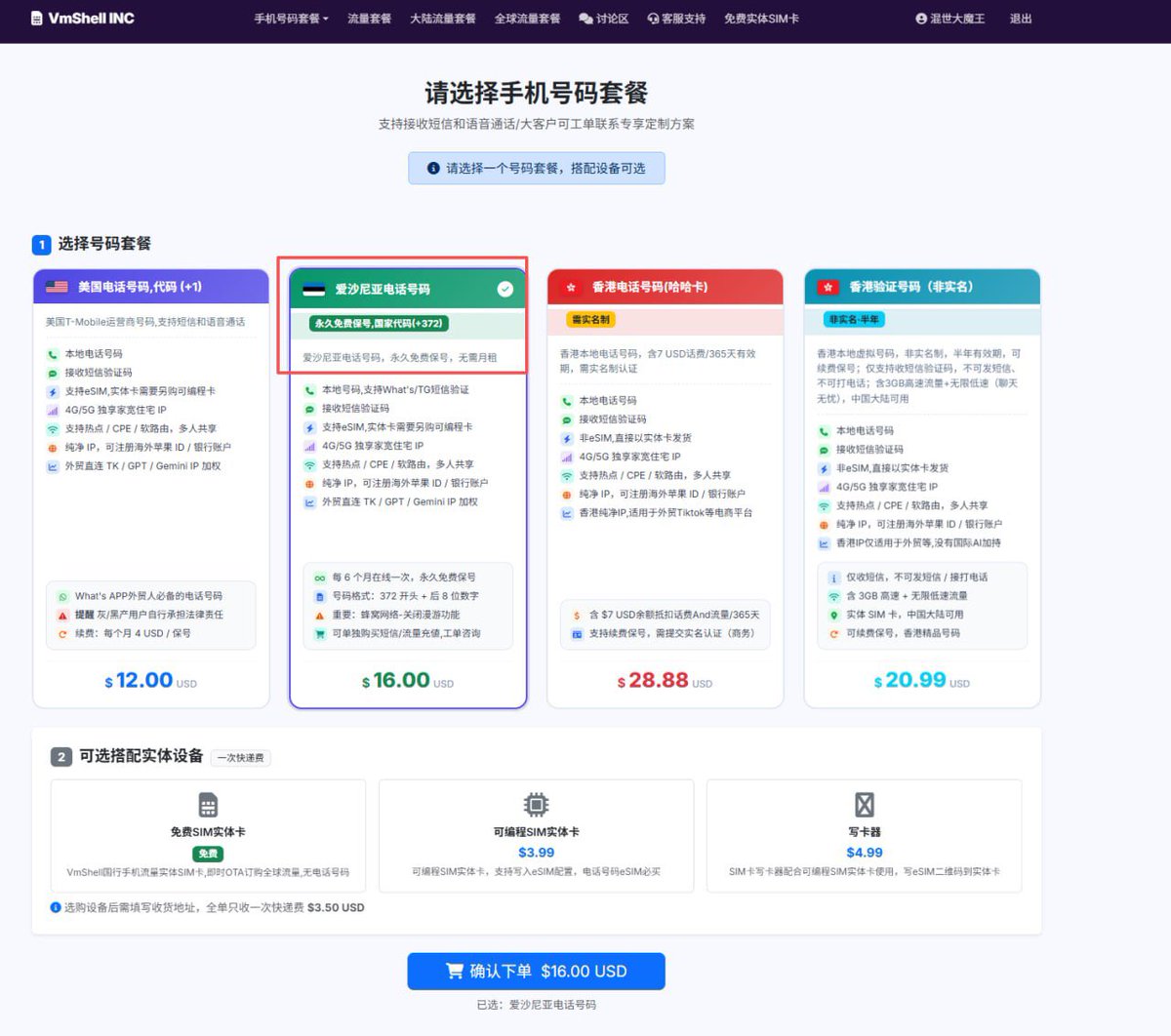This screenshot has height=1036, width=1171.
Task: Select the 写卡器 device option
Action: pyautogui.click(x=865, y=836)
